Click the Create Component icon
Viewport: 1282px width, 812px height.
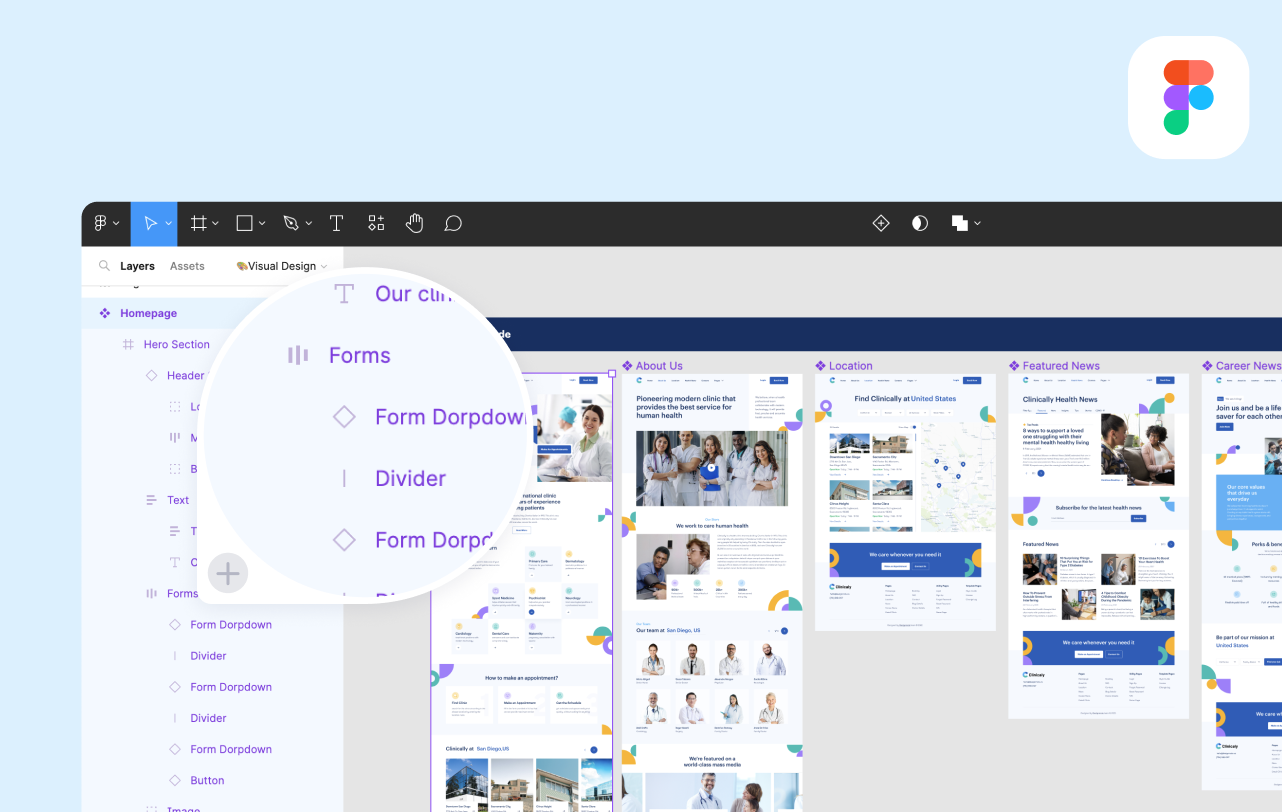pos(881,224)
